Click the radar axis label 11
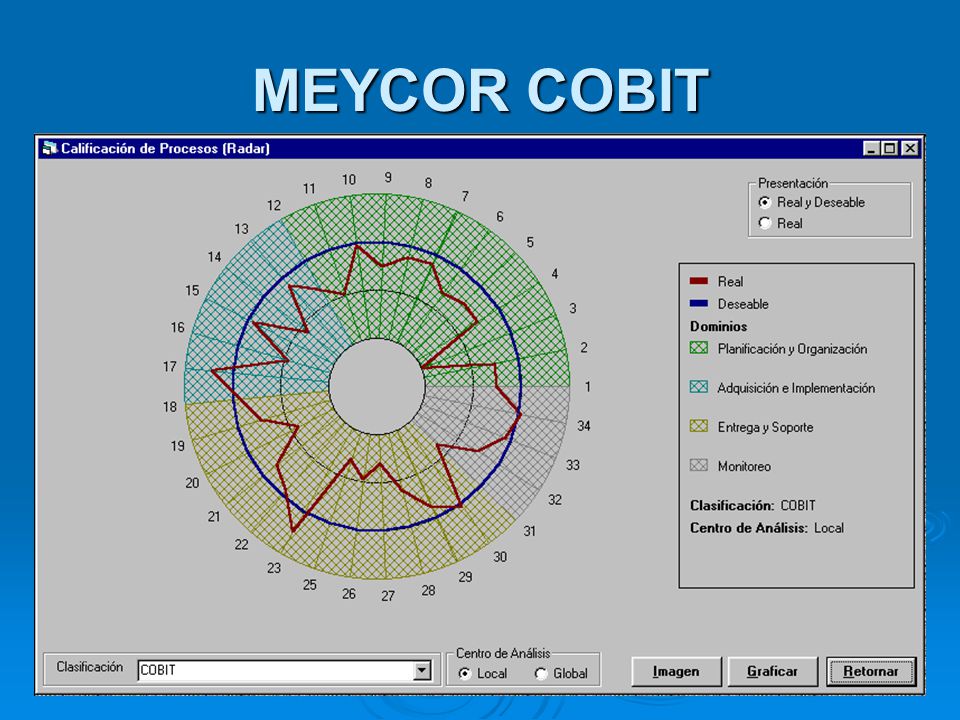Image resolution: width=960 pixels, height=720 pixels. pyautogui.click(x=309, y=189)
